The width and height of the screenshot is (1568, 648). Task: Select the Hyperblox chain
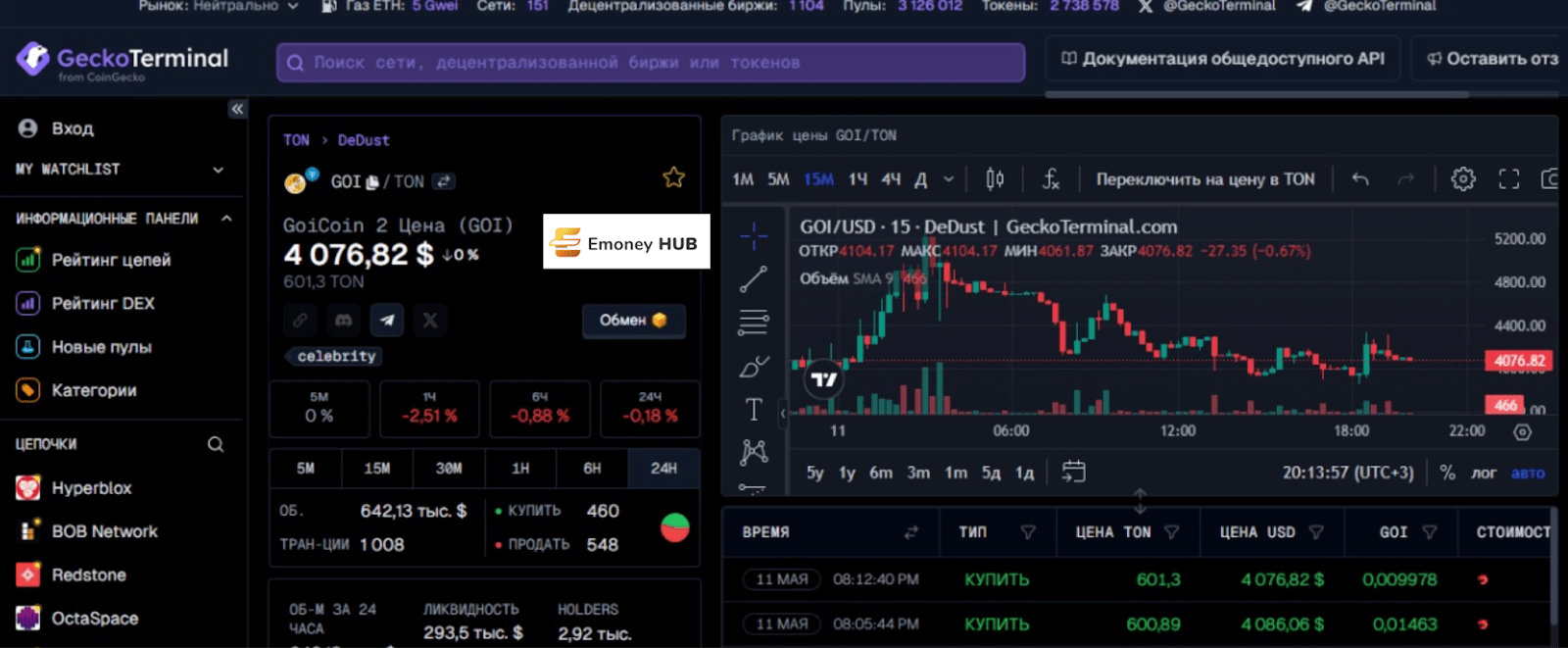coord(74,488)
